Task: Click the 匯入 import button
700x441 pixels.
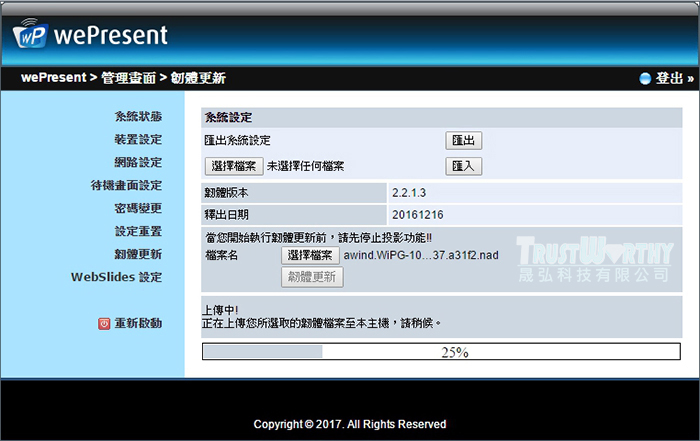Action: click(x=463, y=166)
